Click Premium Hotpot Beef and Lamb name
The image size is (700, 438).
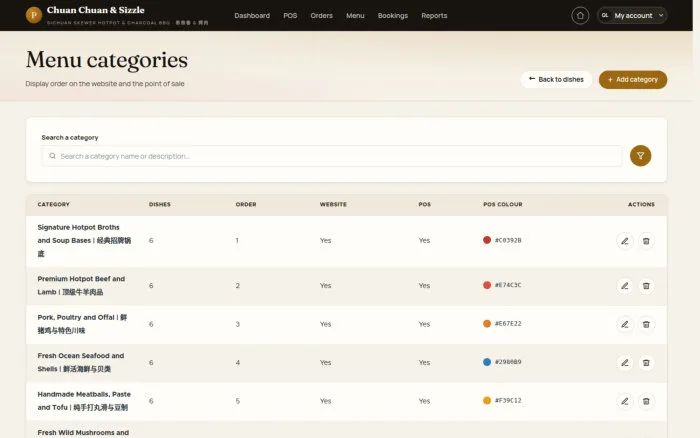pyautogui.click(x=81, y=285)
